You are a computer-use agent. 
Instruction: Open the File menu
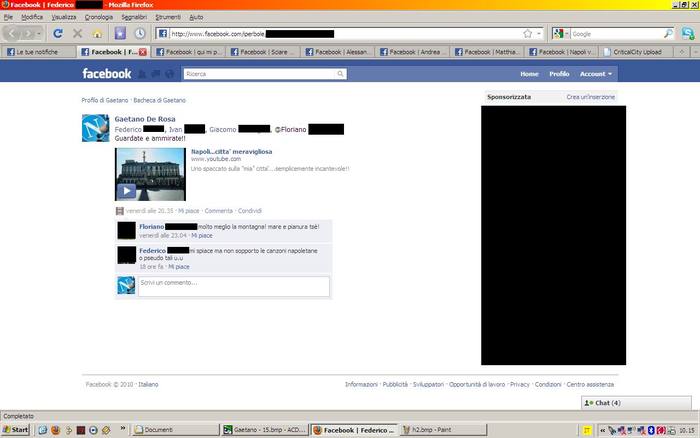point(8,17)
